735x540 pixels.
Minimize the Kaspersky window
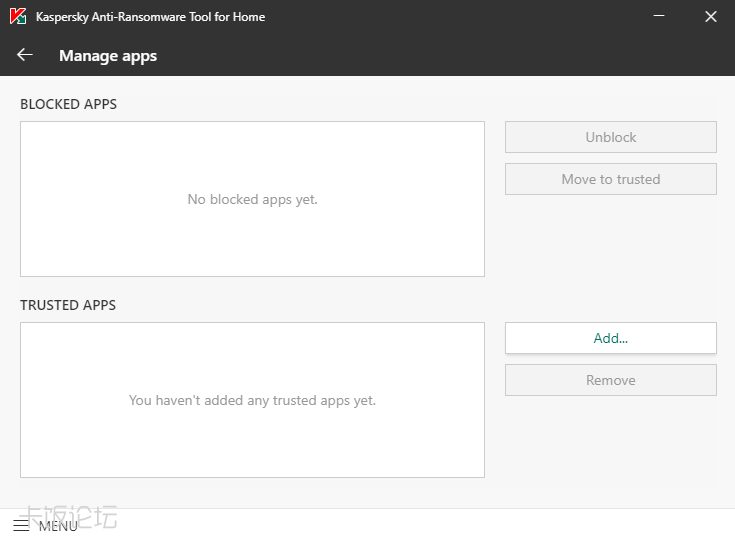click(x=659, y=17)
